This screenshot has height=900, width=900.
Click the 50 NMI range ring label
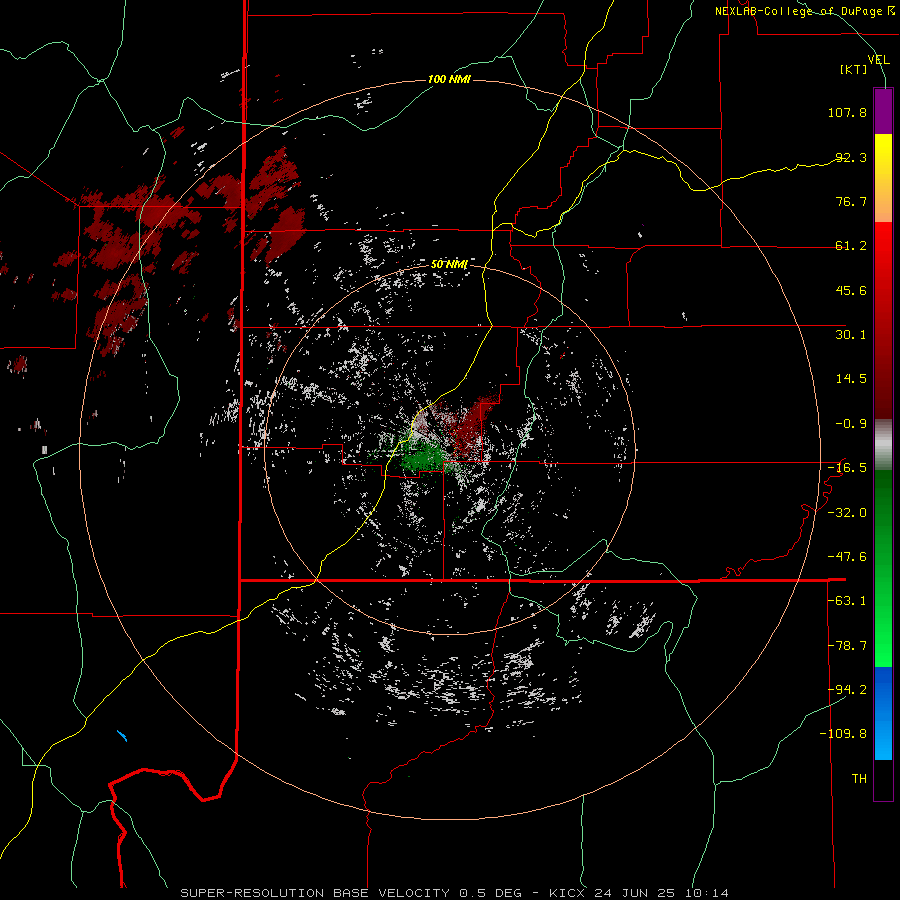point(449,264)
